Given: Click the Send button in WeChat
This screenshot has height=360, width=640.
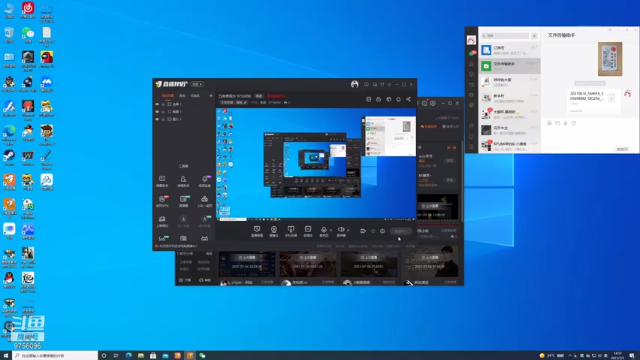Looking at the screenshot, I should point(622,149).
